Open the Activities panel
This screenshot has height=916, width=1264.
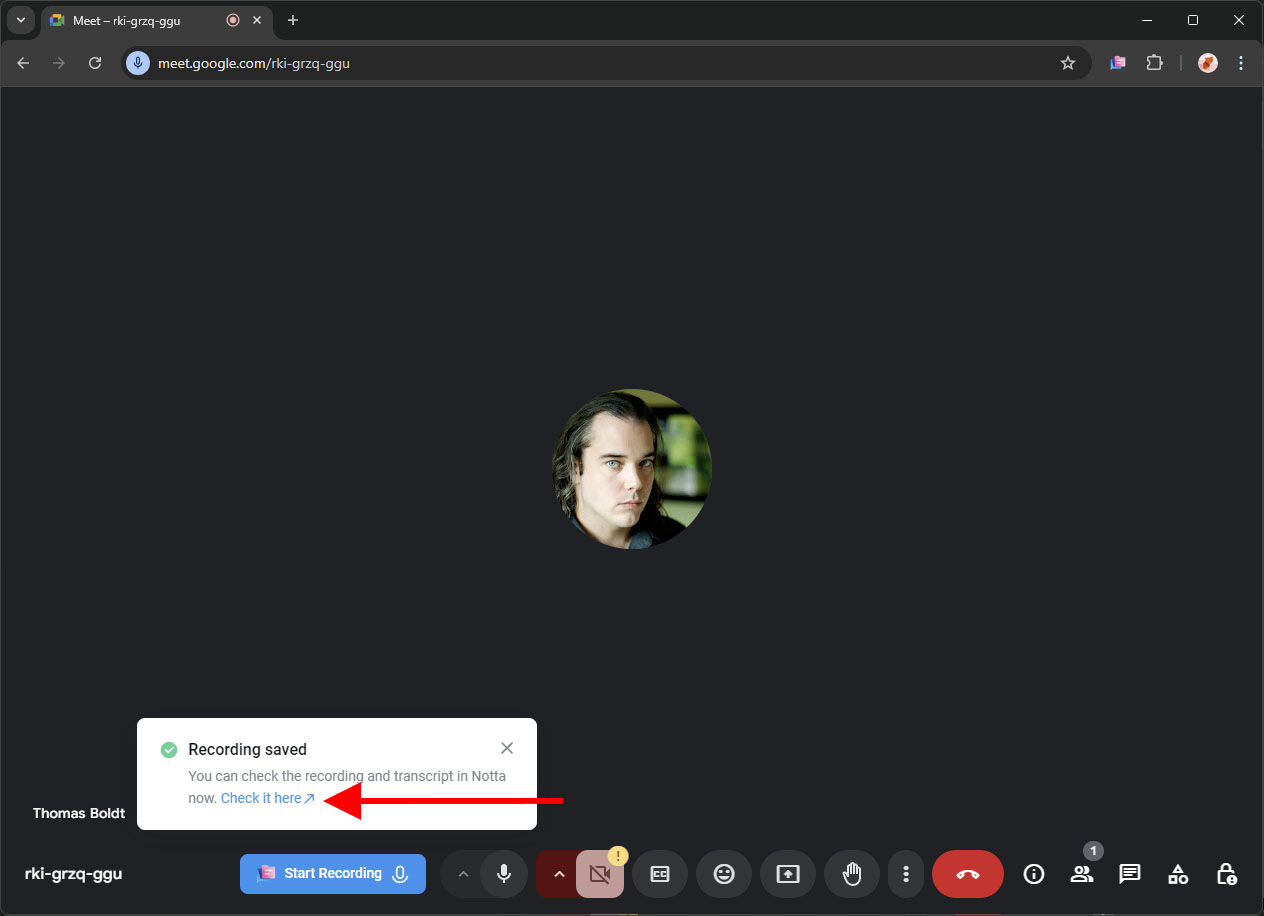[x=1178, y=874]
